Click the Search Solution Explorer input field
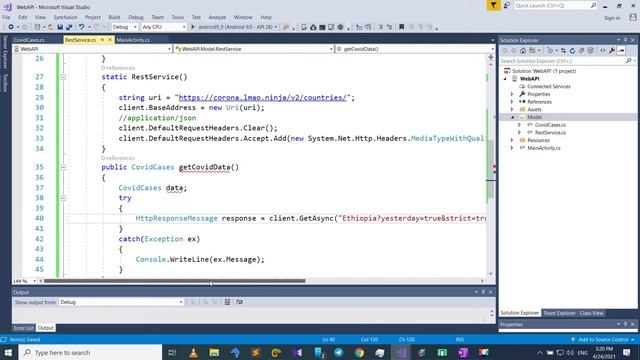640x360 pixels. click(562, 61)
